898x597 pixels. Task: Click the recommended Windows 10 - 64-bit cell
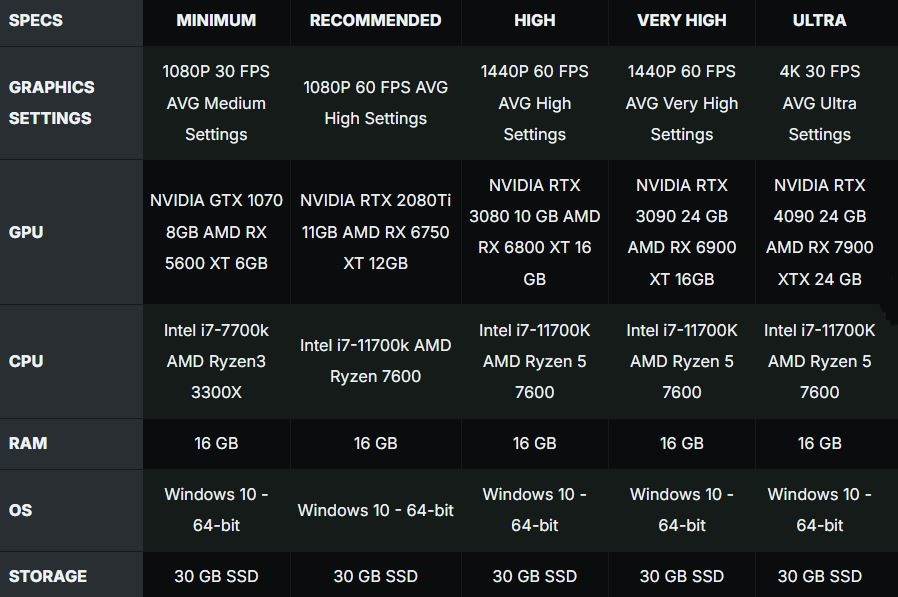click(375, 510)
